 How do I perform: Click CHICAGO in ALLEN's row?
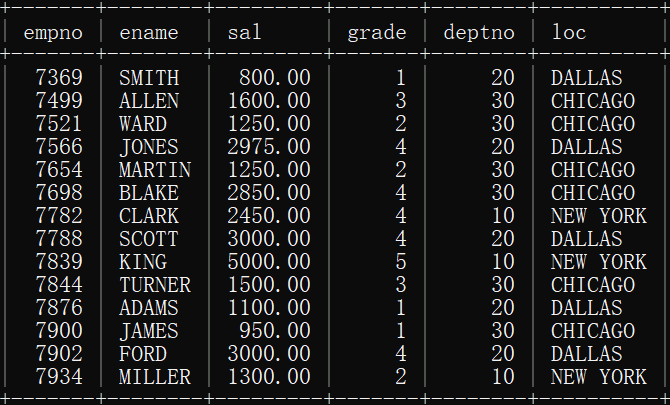[593, 101]
